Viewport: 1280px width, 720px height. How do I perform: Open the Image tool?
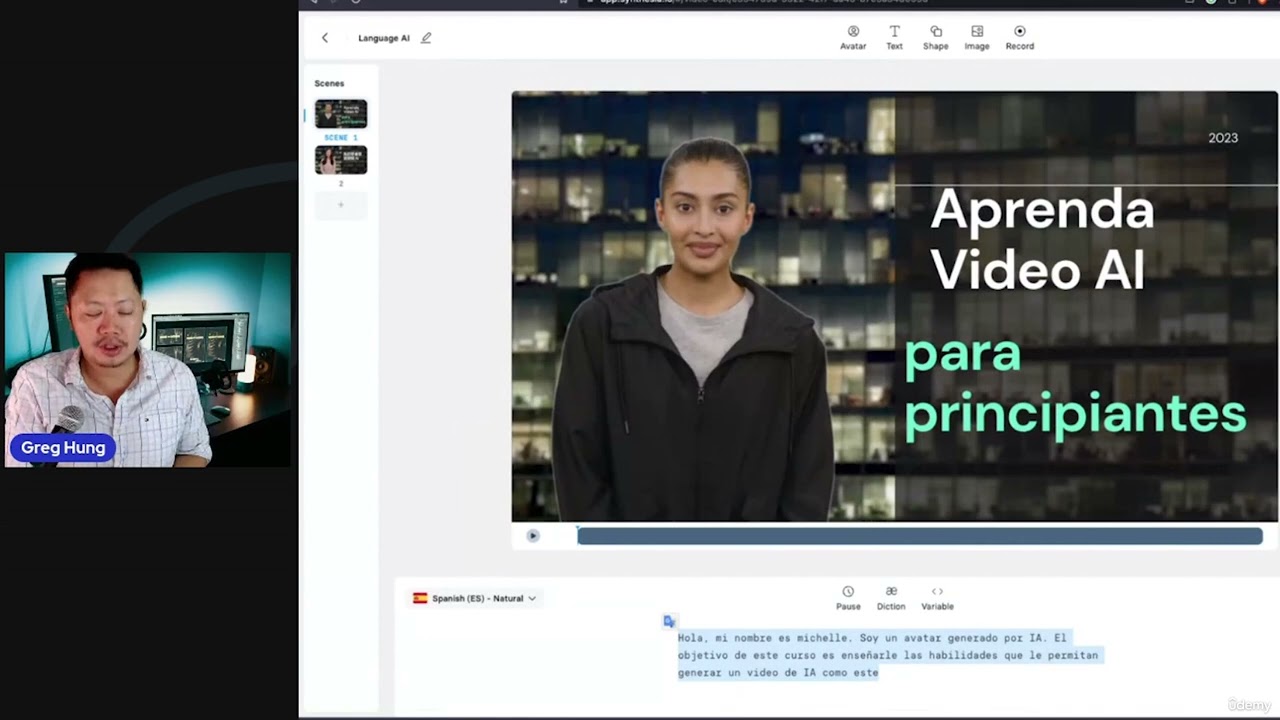click(977, 38)
